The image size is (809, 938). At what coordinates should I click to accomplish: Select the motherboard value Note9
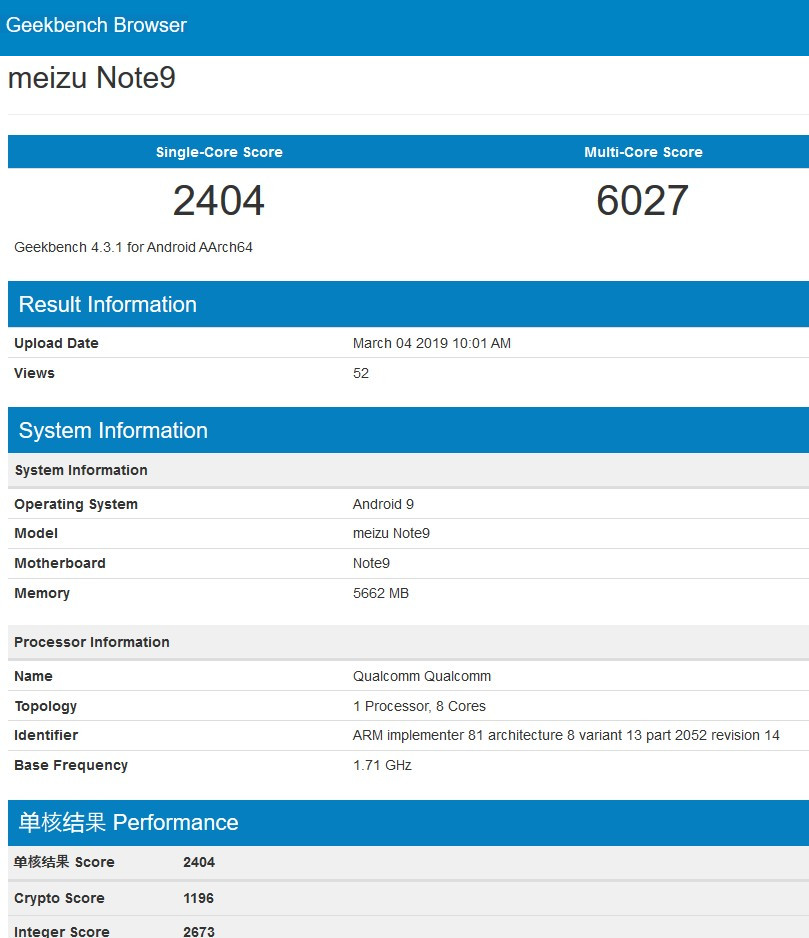coord(371,563)
